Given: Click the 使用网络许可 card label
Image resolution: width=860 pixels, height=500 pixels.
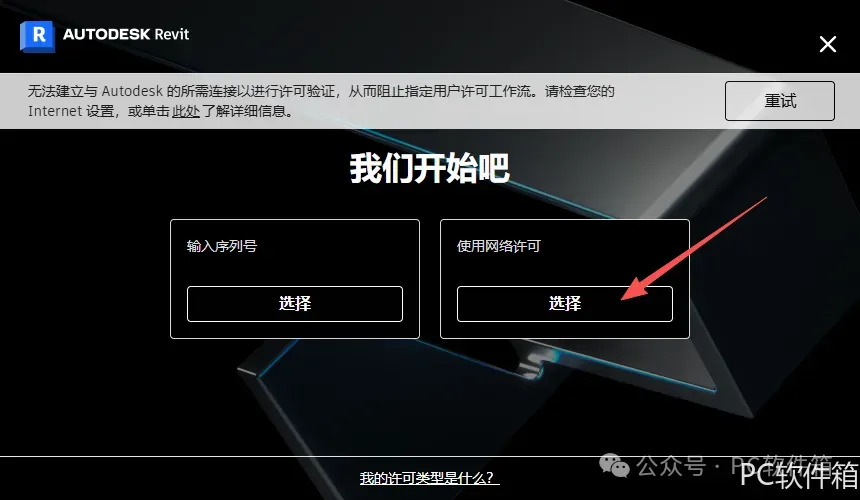Looking at the screenshot, I should point(499,246).
